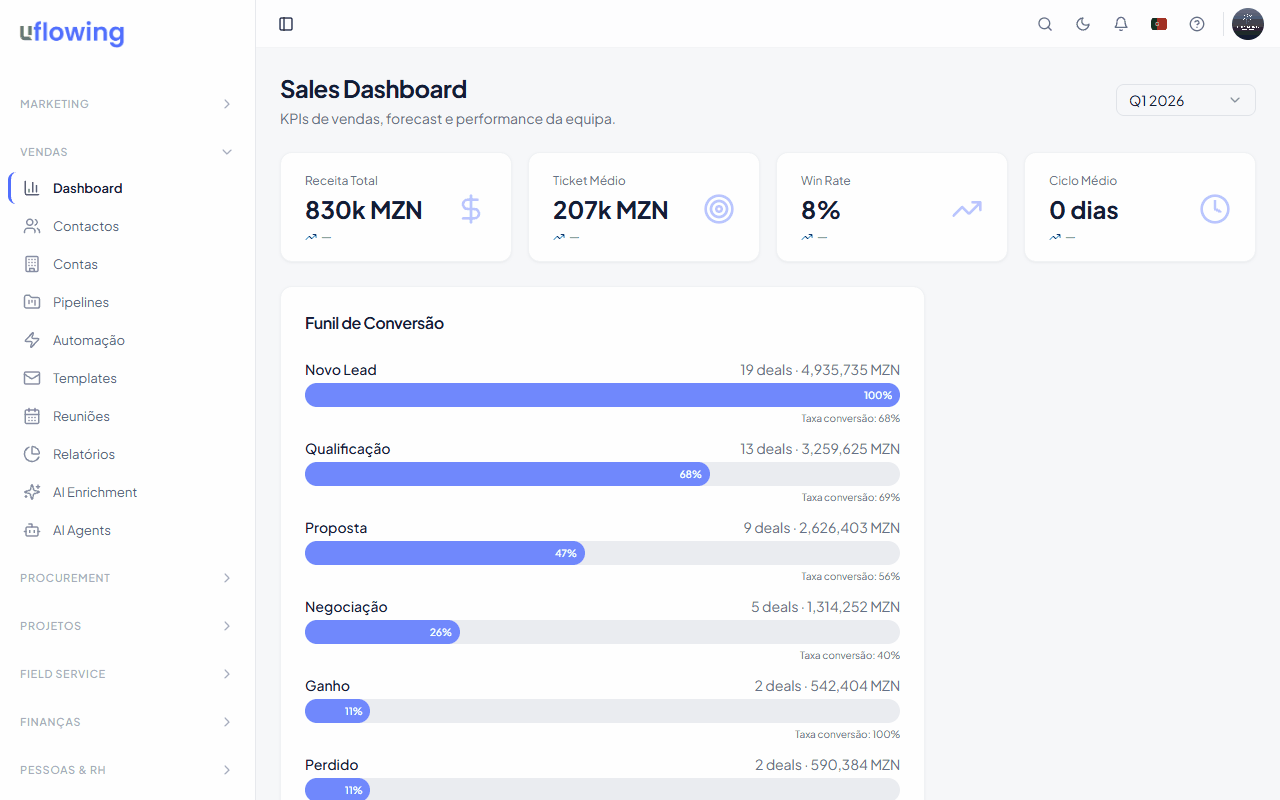Image resolution: width=1280 pixels, height=800 pixels.
Task: Go to Pipelines in the sidebar
Action: (81, 302)
